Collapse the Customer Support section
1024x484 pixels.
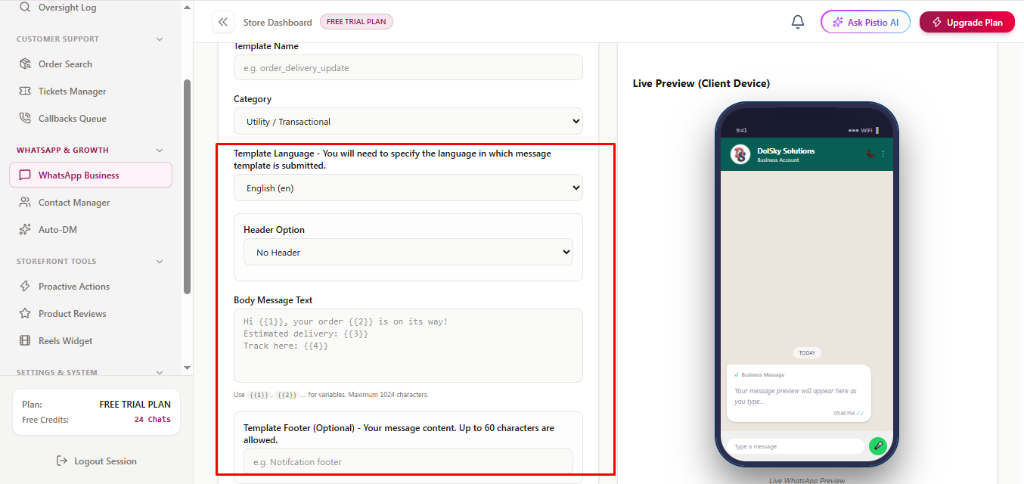[160, 39]
